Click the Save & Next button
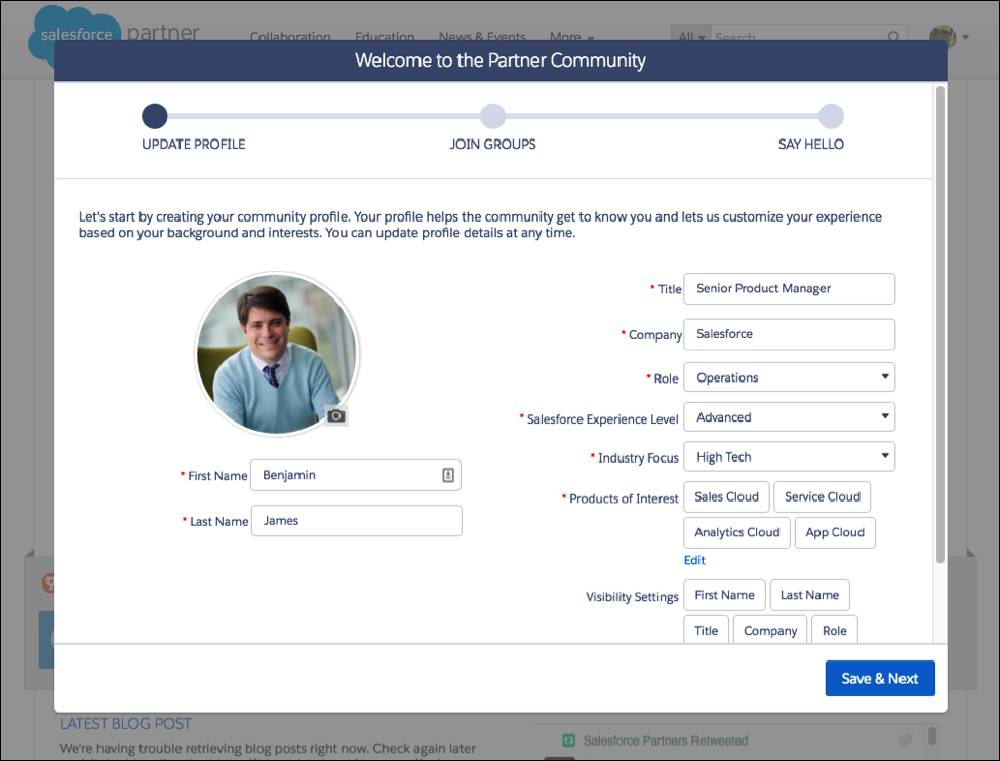 point(879,678)
